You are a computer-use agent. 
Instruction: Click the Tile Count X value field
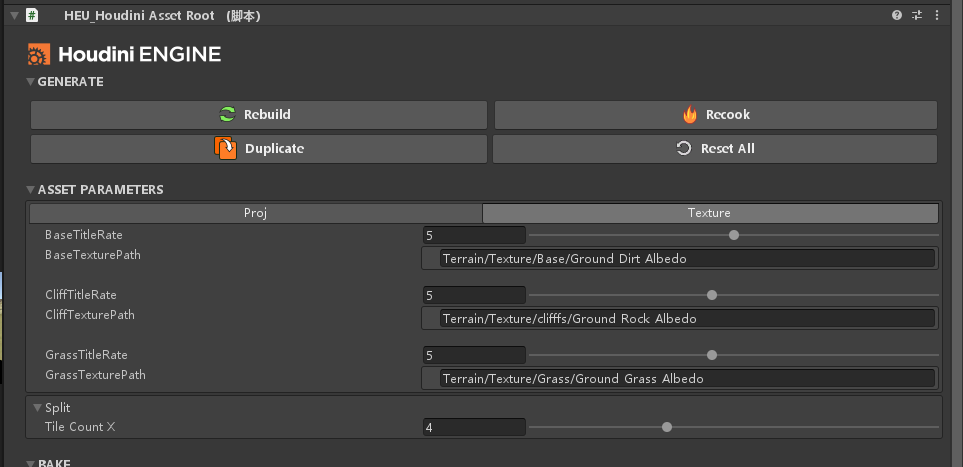click(x=474, y=427)
